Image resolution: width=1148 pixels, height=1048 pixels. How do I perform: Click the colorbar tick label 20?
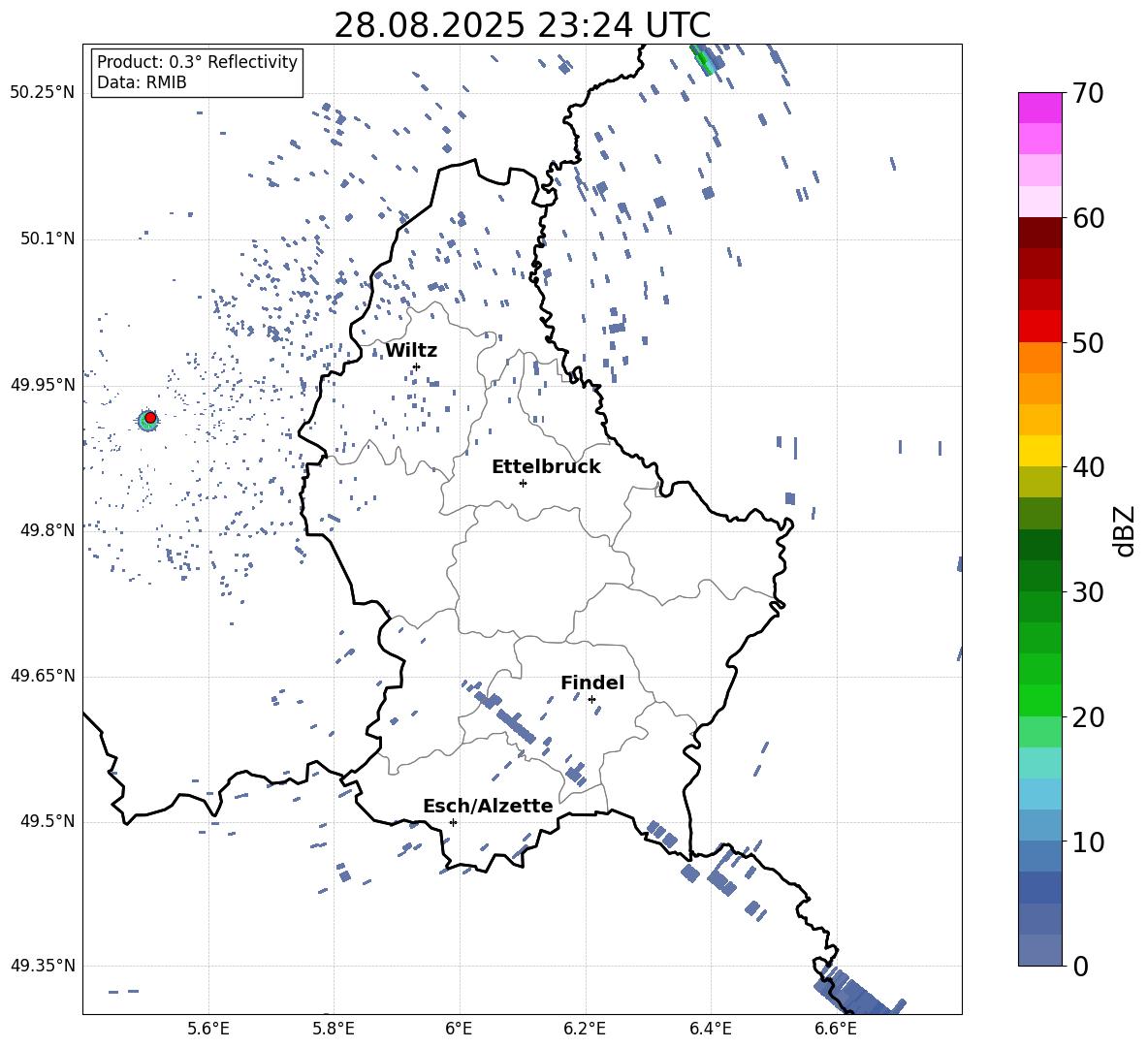(1089, 716)
